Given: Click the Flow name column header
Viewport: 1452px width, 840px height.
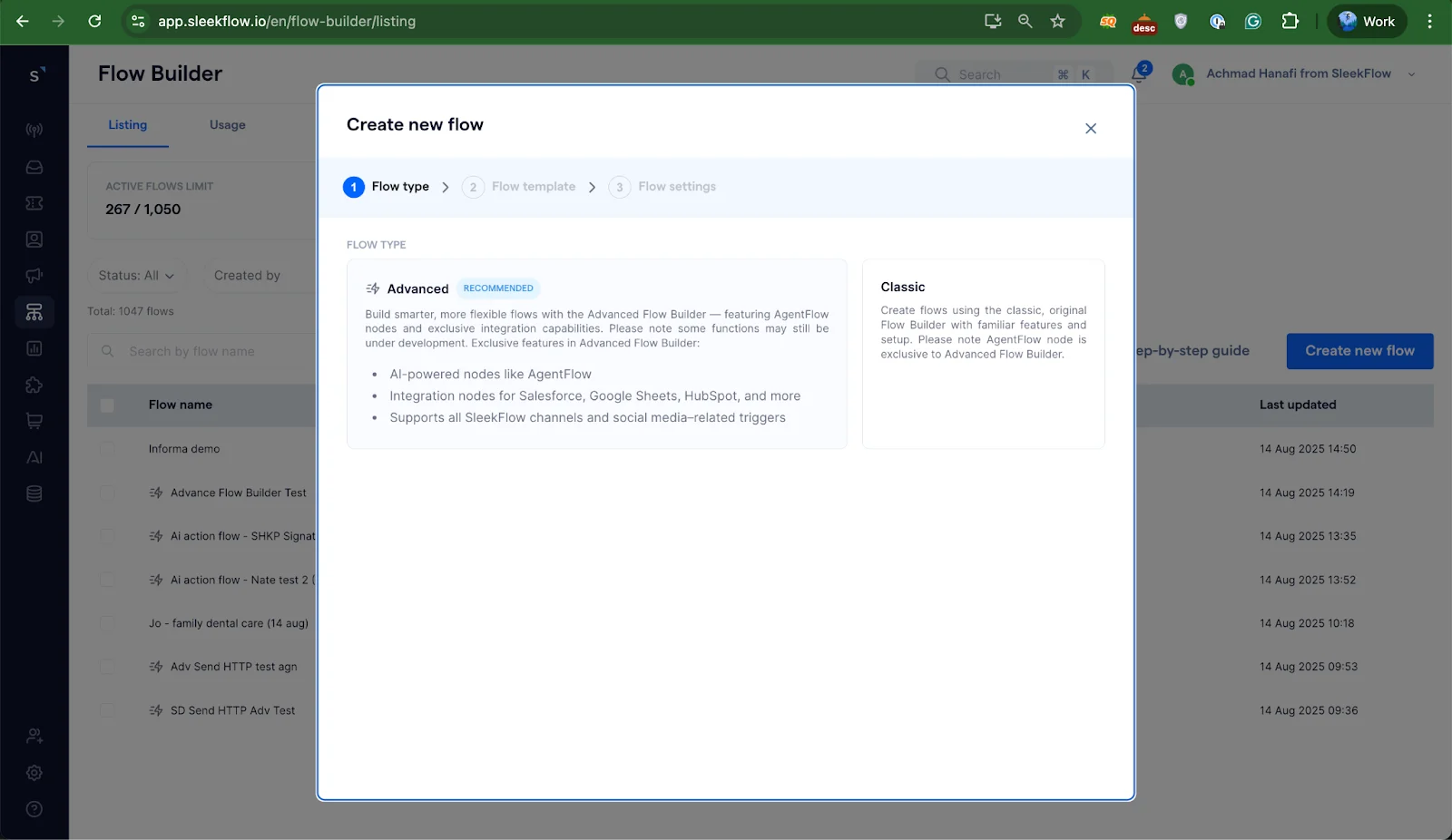Looking at the screenshot, I should coord(181,405).
